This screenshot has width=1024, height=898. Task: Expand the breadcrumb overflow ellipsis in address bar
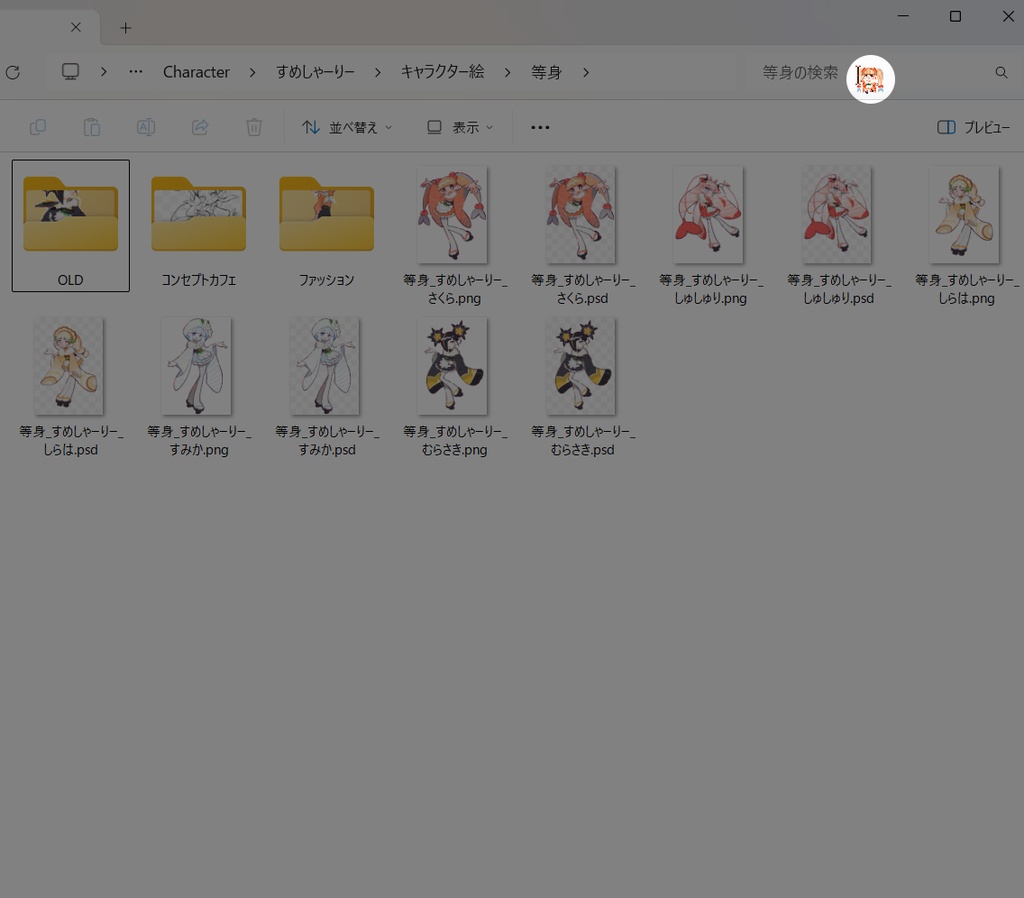(x=135, y=71)
